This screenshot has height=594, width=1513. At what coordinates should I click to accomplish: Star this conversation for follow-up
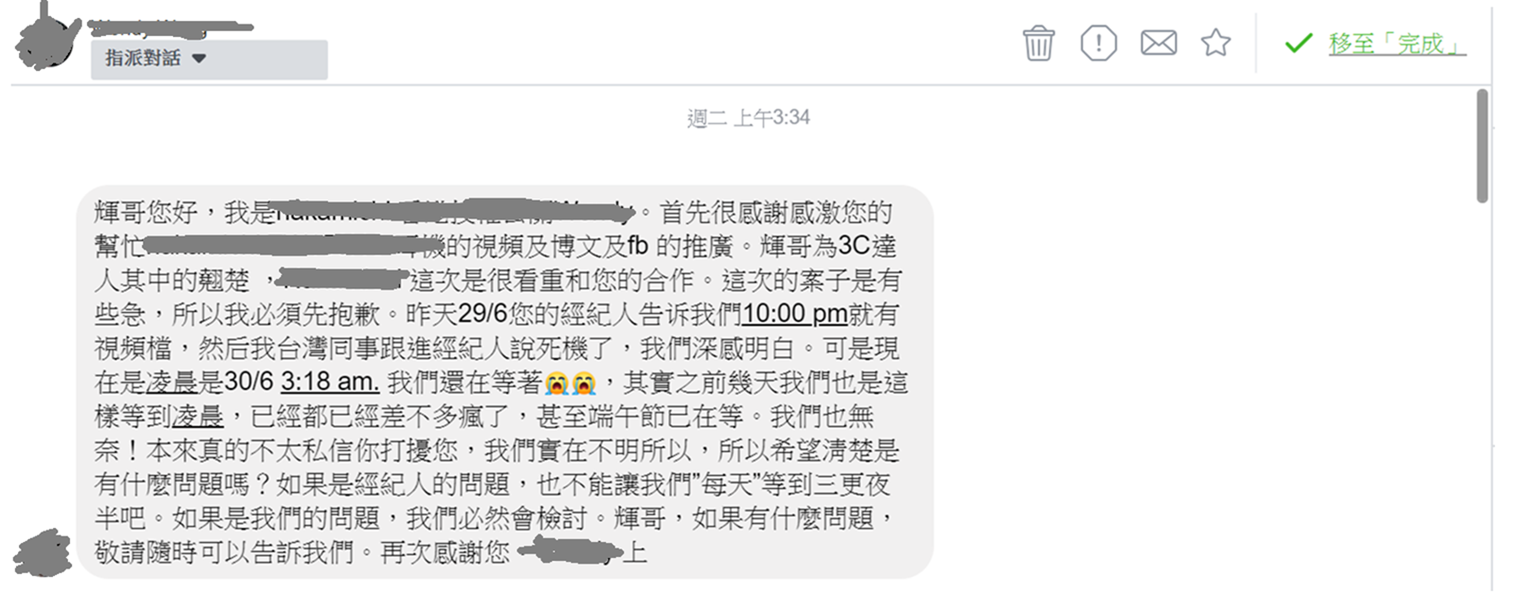pyautogui.click(x=1216, y=42)
